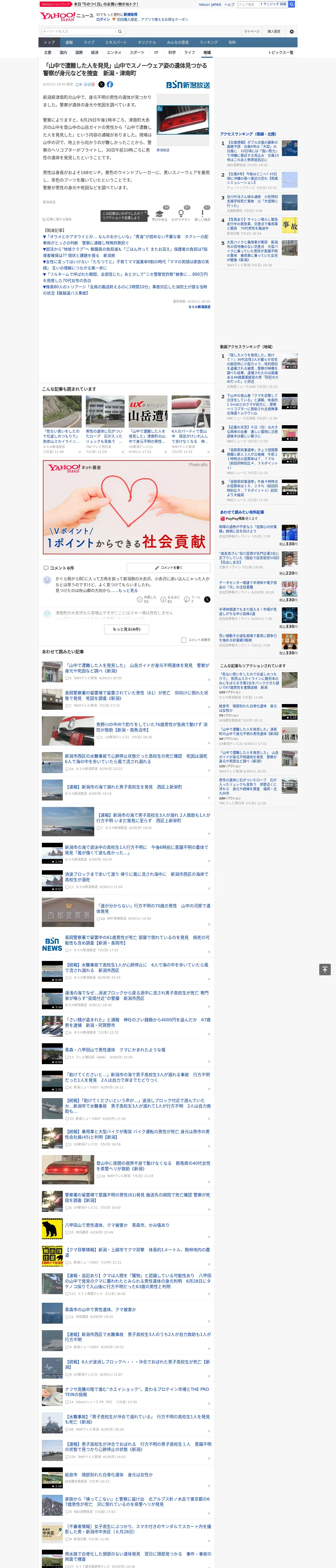
Task: Click the Yahoo!ショッピング badge in top bar
Action: pyautogui.click(x=55, y=4)
